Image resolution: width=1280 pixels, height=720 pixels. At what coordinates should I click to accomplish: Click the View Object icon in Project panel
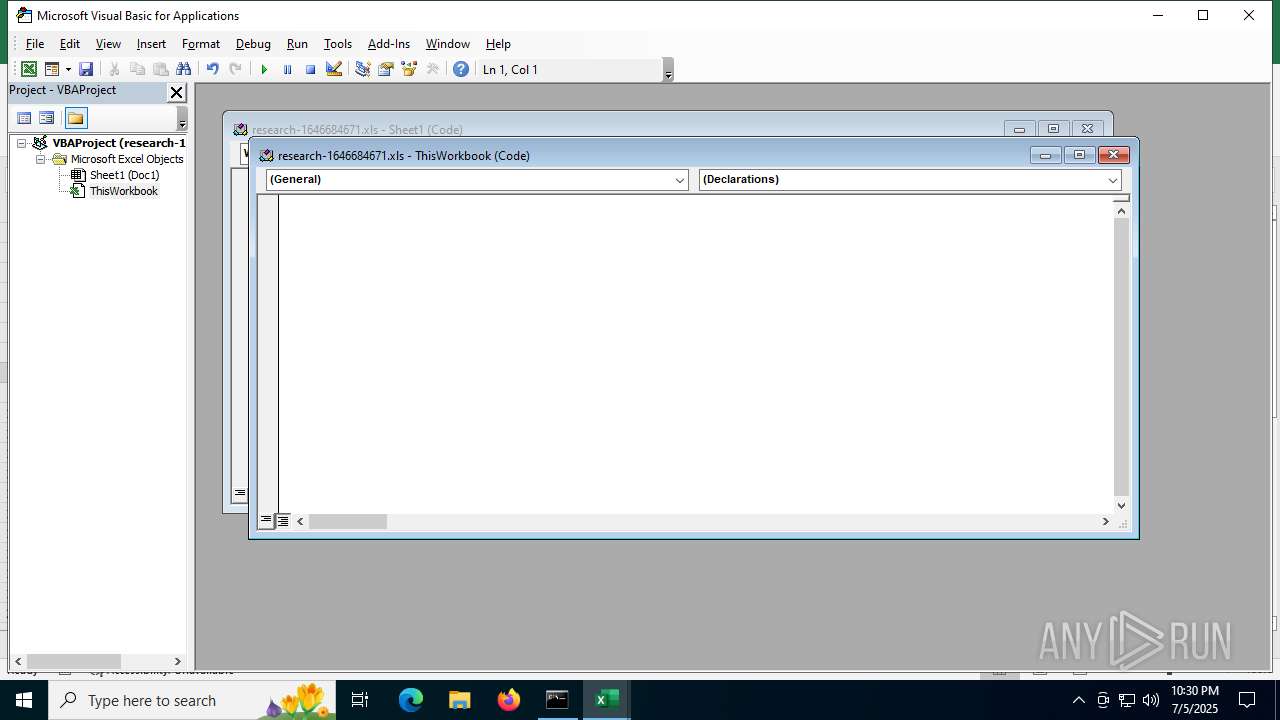tap(46, 118)
